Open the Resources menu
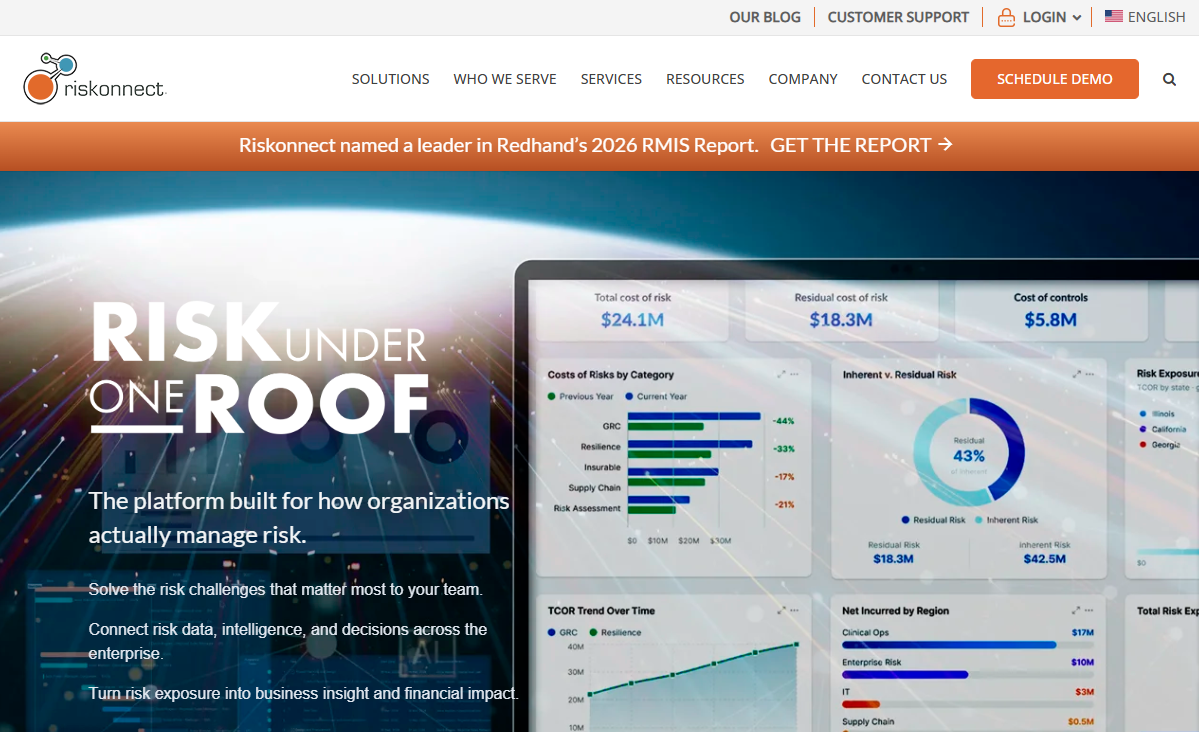The image size is (1199, 732). tap(705, 80)
